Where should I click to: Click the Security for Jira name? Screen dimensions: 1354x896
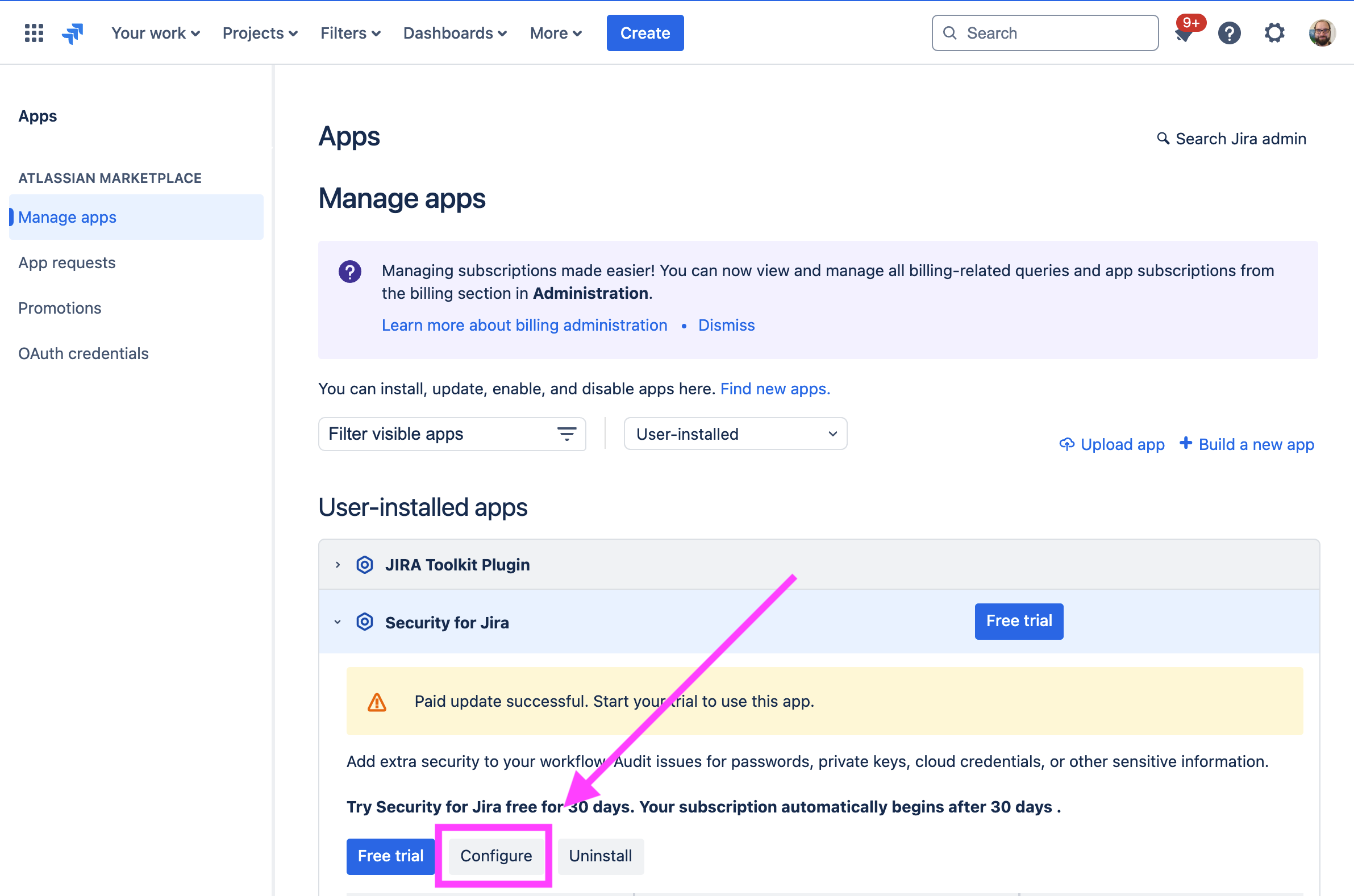(x=447, y=622)
